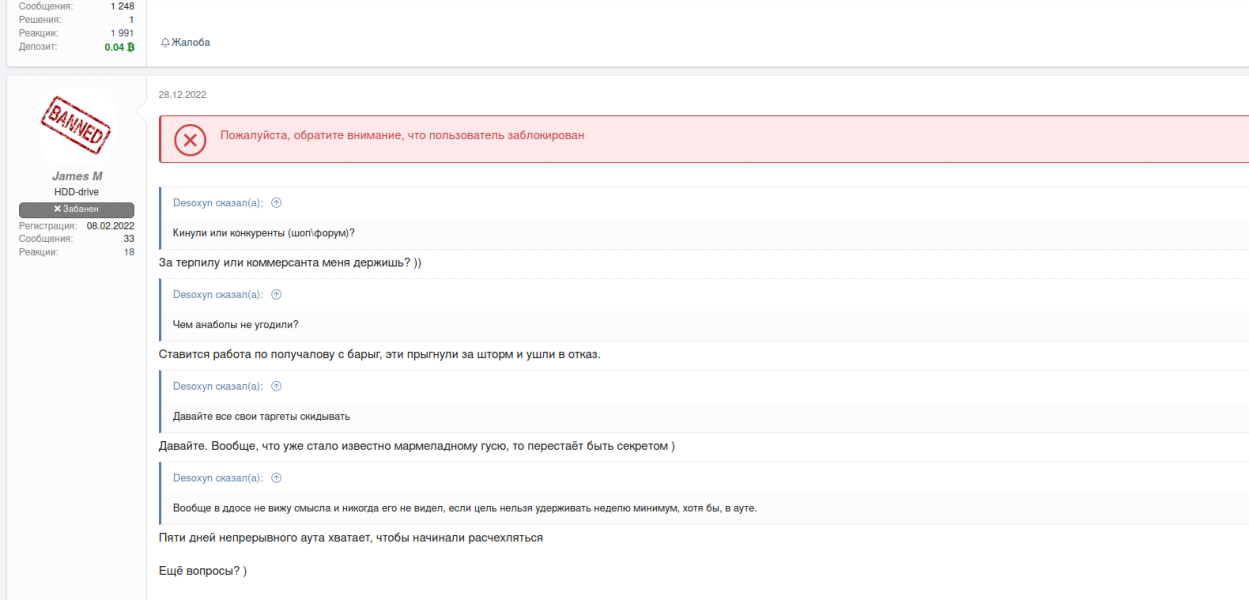Expand the quote 'Кинули или конкуренты (шоп\форум)?'
This screenshot has height=600, width=1249.
(x=264, y=233)
